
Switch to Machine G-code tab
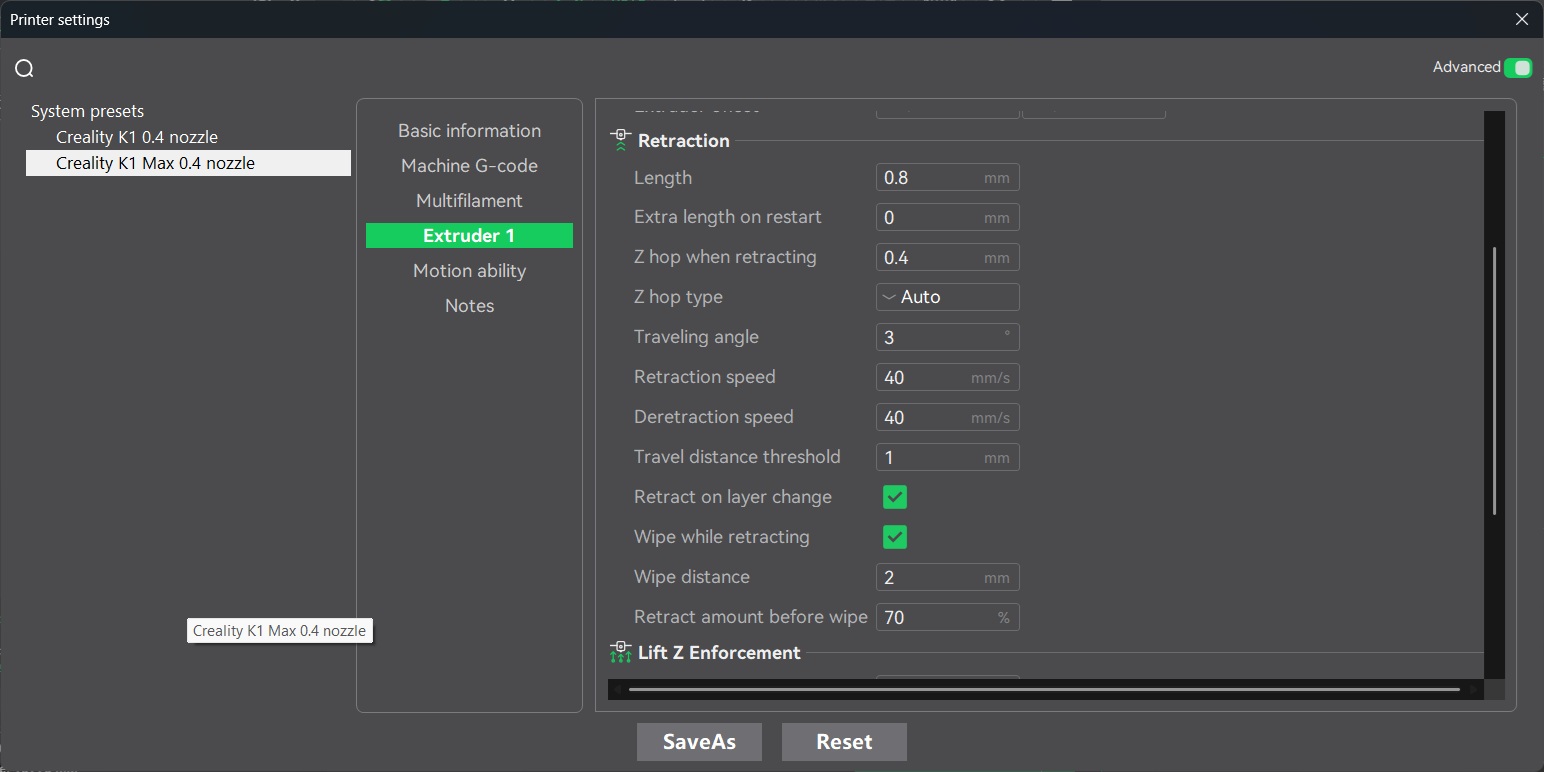469,166
